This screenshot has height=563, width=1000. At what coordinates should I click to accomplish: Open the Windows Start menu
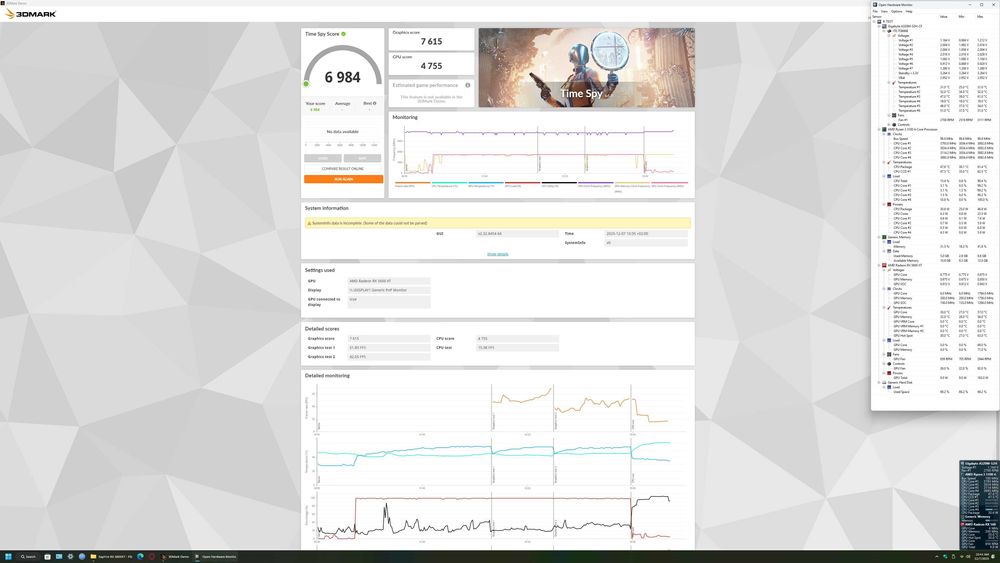pos(8,557)
